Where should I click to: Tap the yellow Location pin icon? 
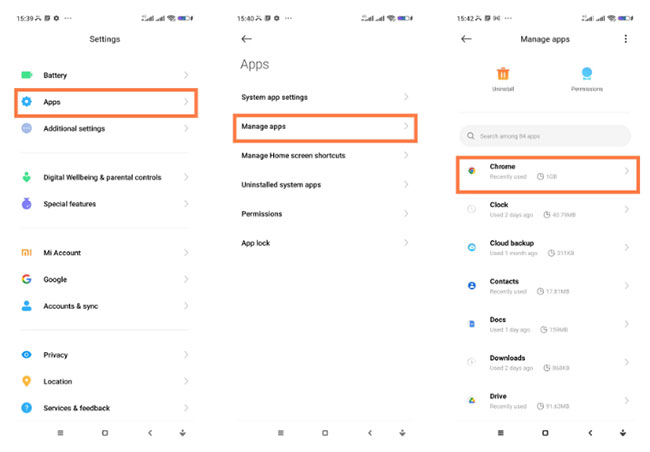(27, 381)
